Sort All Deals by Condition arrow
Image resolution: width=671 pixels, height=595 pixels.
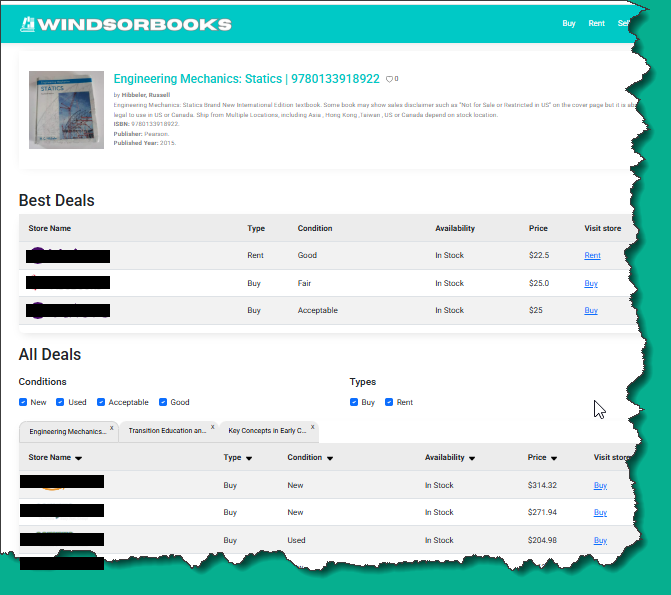point(330,458)
